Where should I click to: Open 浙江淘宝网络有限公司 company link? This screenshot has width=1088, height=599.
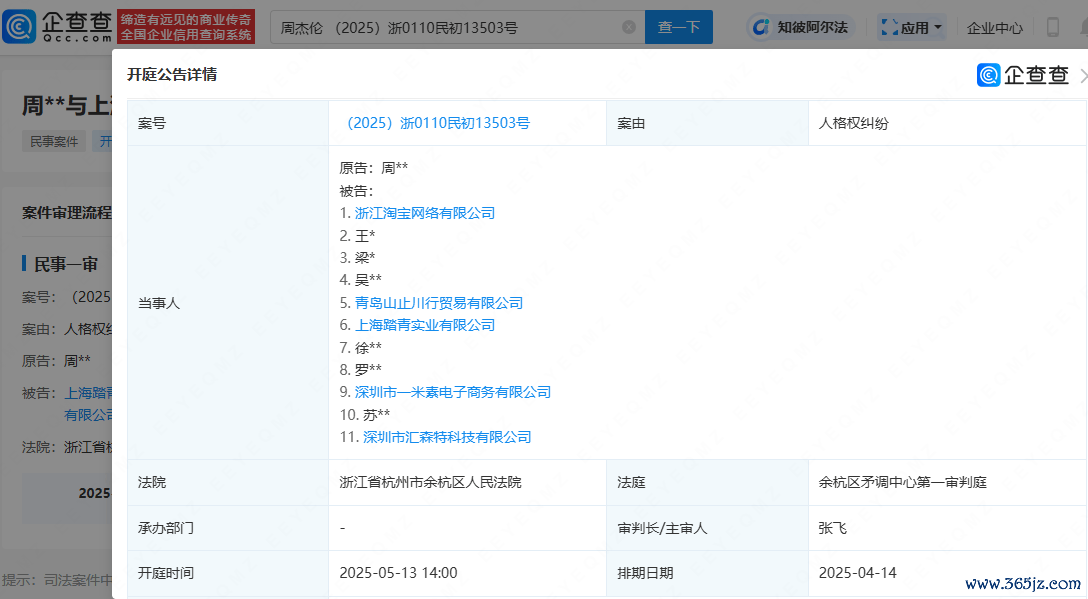click(425, 213)
